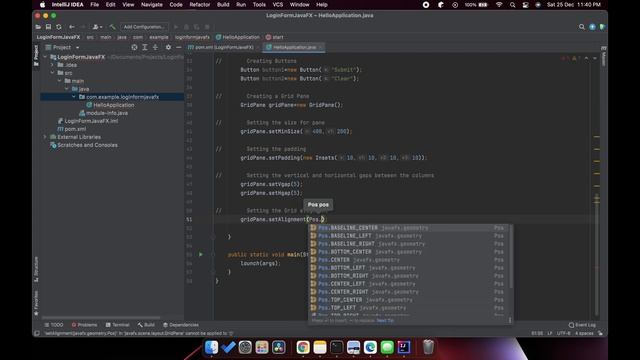
Task: Select Pos.CENTER_RIGHT suggestion
Action: pyautogui.click(x=409, y=292)
